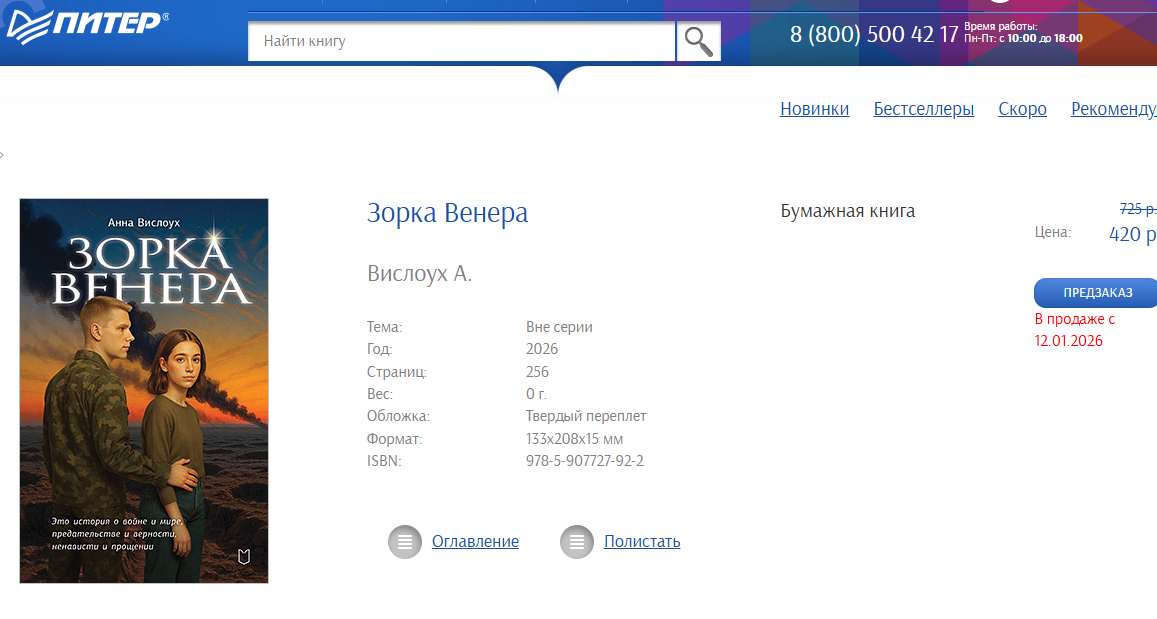
Task: Open the Скоро section
Action: pos(1023,109)
